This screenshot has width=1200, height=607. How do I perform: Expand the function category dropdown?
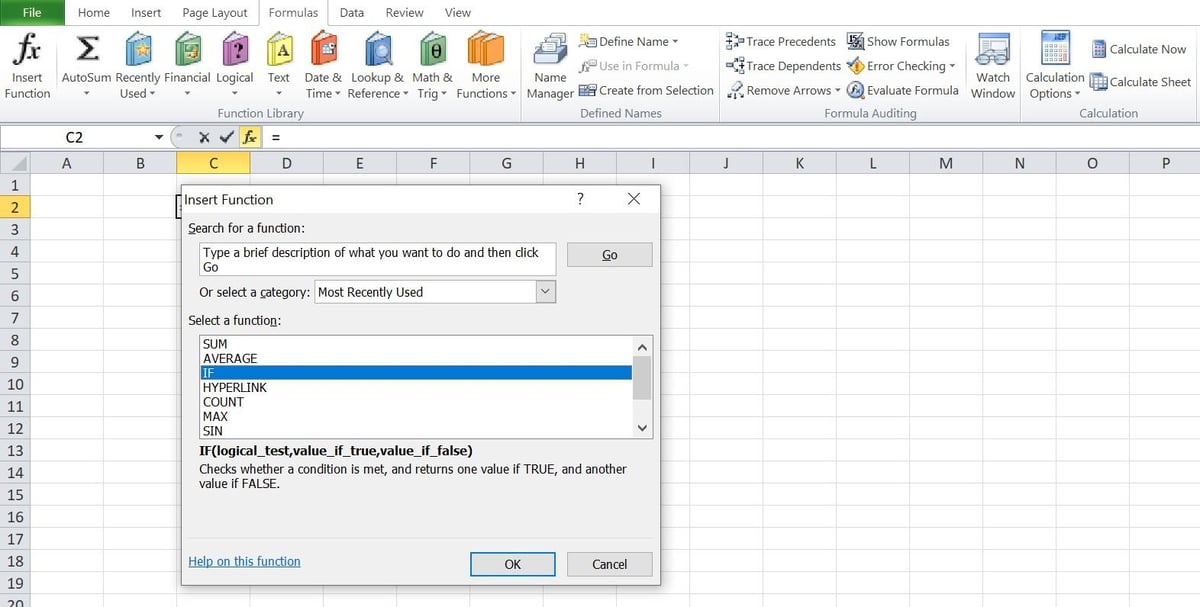pyautogui.click(x=545, y=292)
